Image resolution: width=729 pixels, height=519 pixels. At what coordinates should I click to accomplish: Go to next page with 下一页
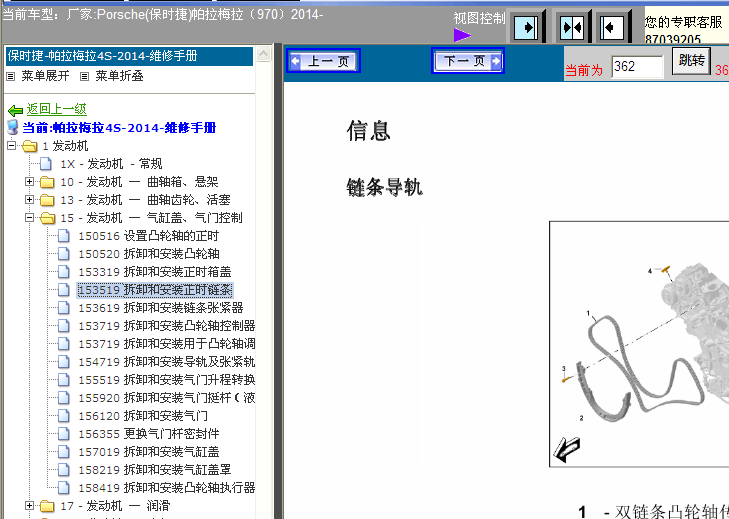tap(468, 61)
